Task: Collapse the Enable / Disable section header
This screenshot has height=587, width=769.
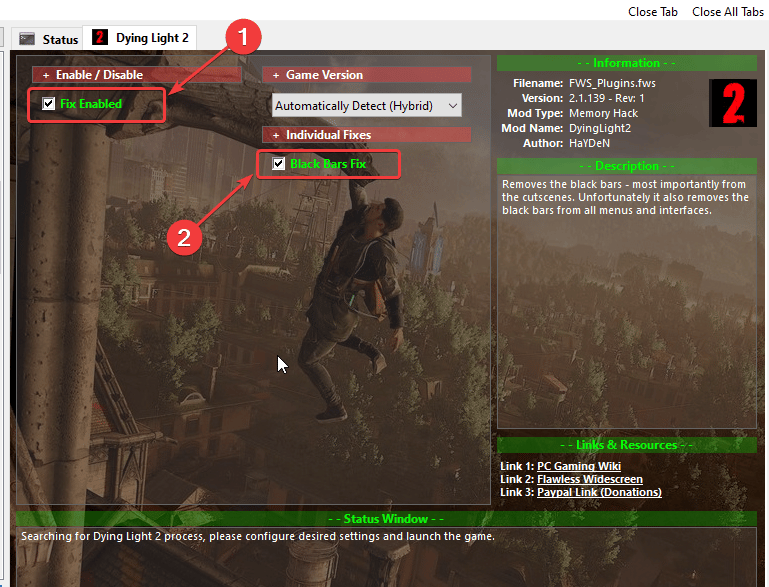Action: (x=136, y=75)
